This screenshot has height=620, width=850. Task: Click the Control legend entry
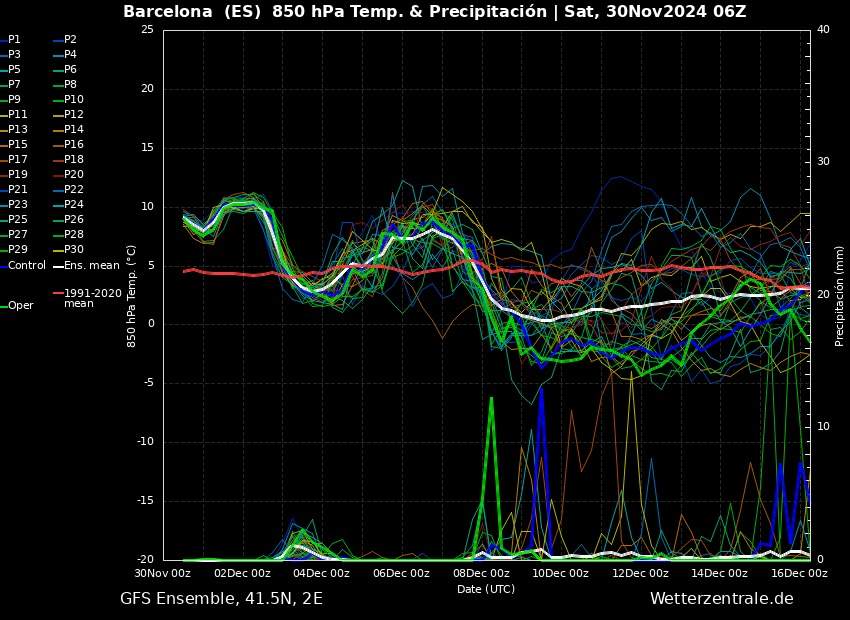23,266
